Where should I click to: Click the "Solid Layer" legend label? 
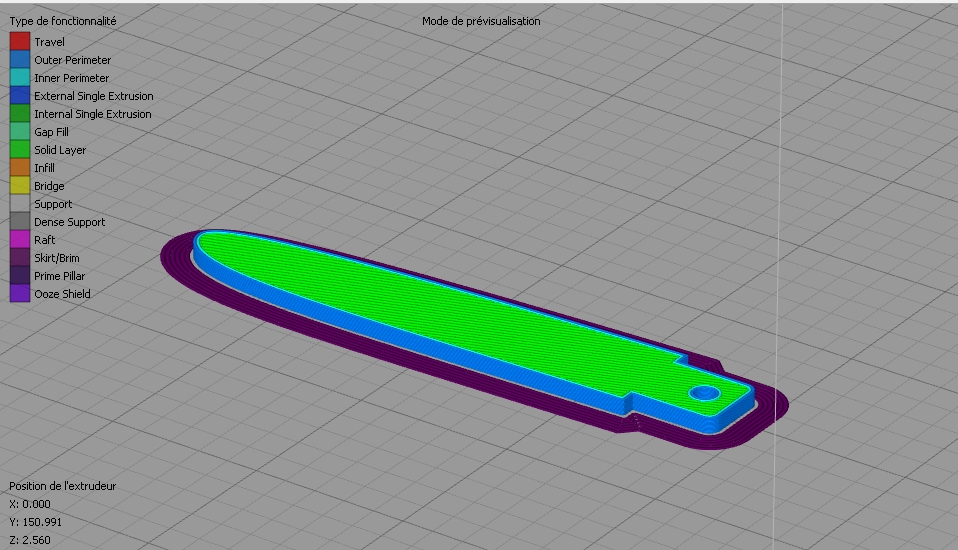pos(60,150)
